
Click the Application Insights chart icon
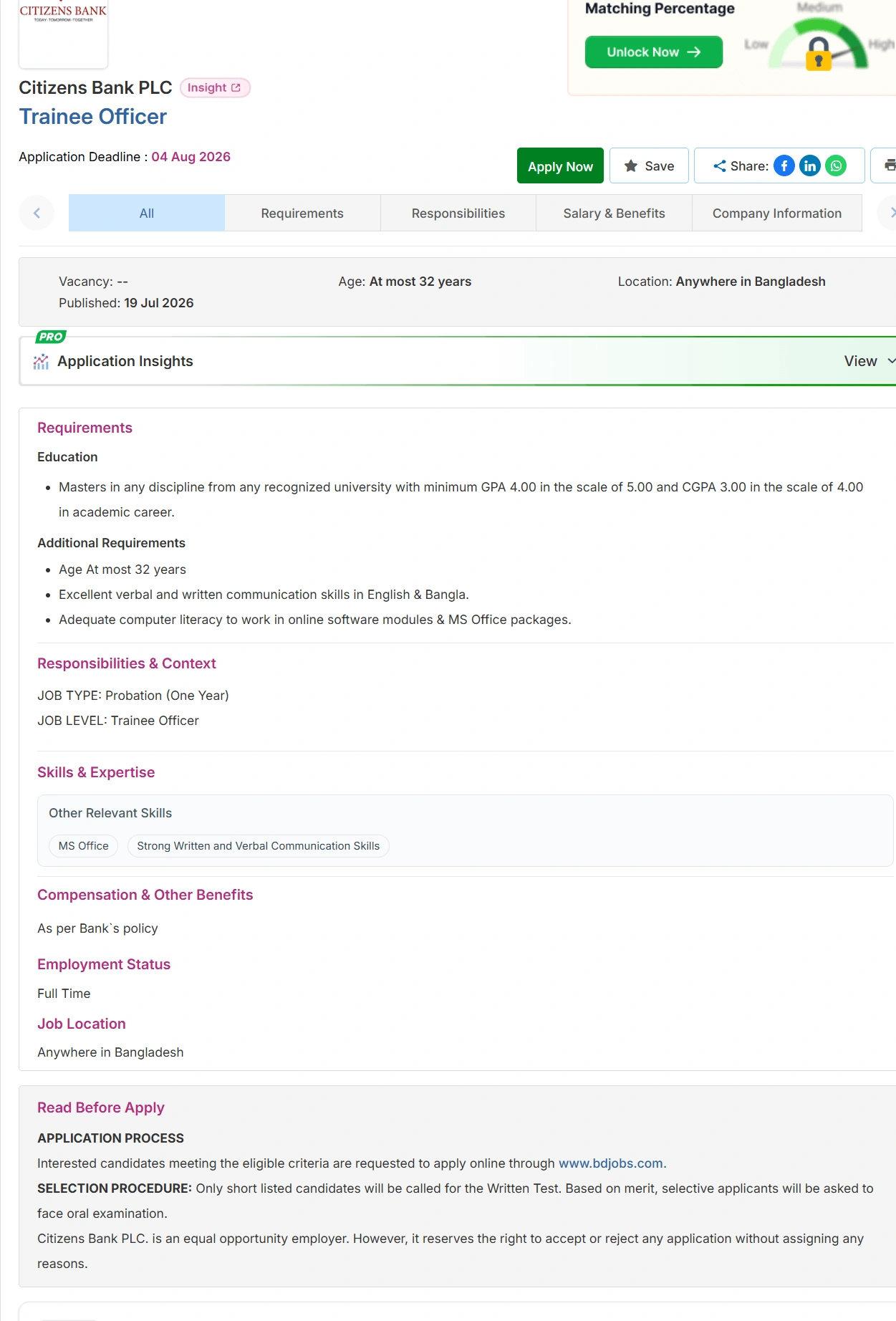click(x=41, y=362)
